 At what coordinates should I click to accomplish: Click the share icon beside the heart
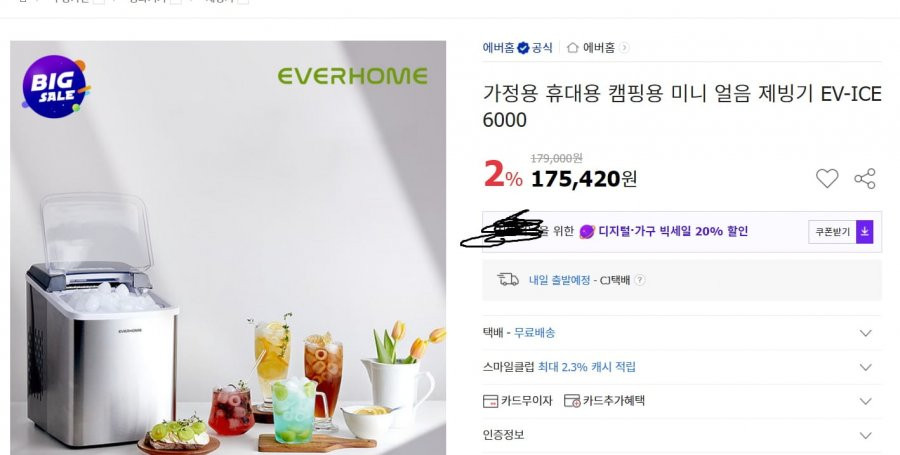tap(865, 178)
